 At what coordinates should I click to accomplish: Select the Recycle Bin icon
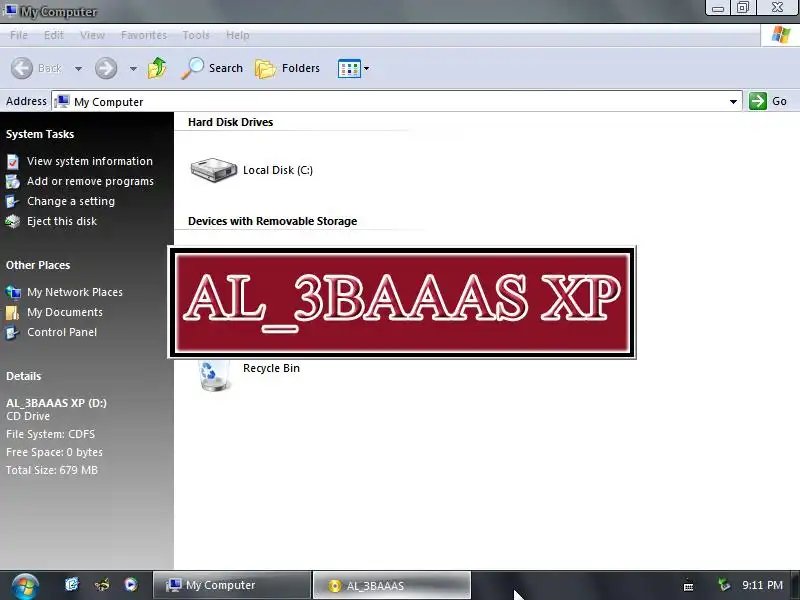(214, 376)
